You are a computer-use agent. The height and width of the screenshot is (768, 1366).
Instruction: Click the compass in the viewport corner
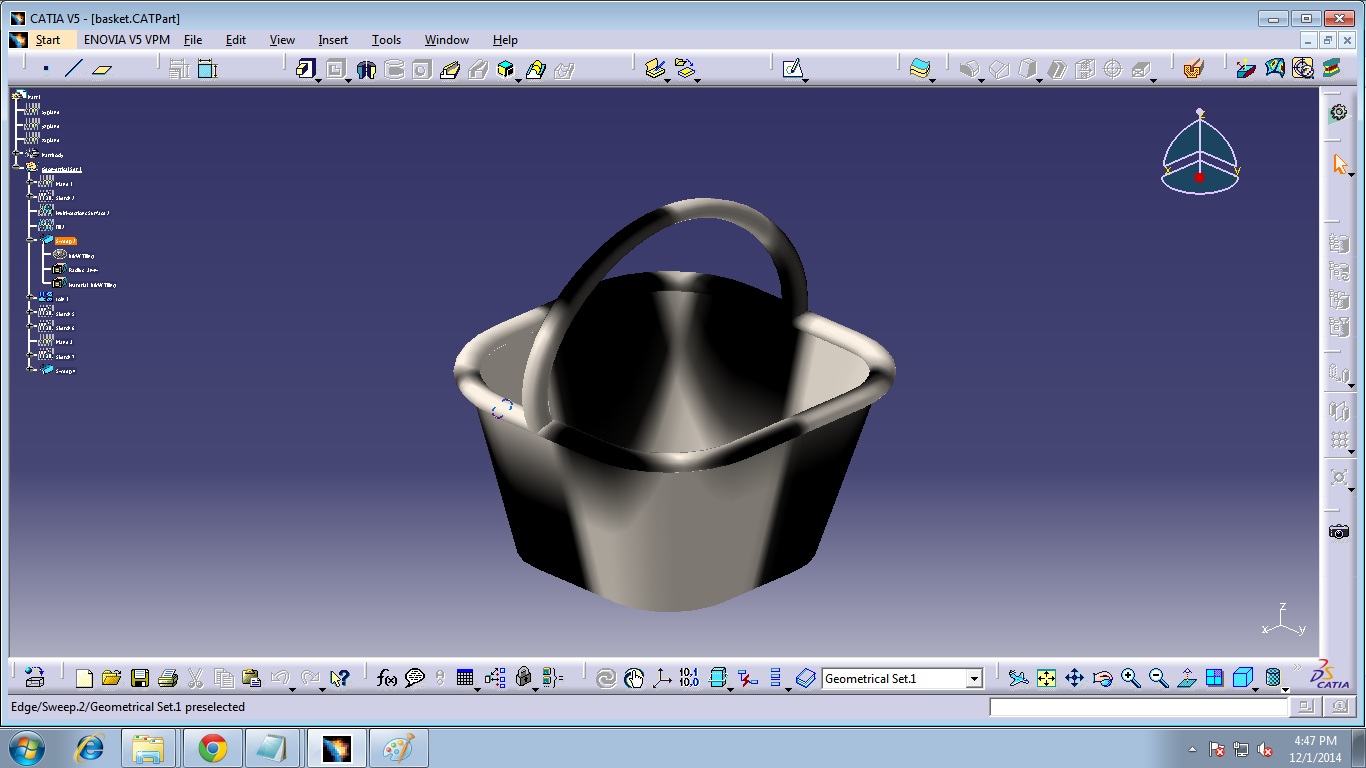point(1200,152)
